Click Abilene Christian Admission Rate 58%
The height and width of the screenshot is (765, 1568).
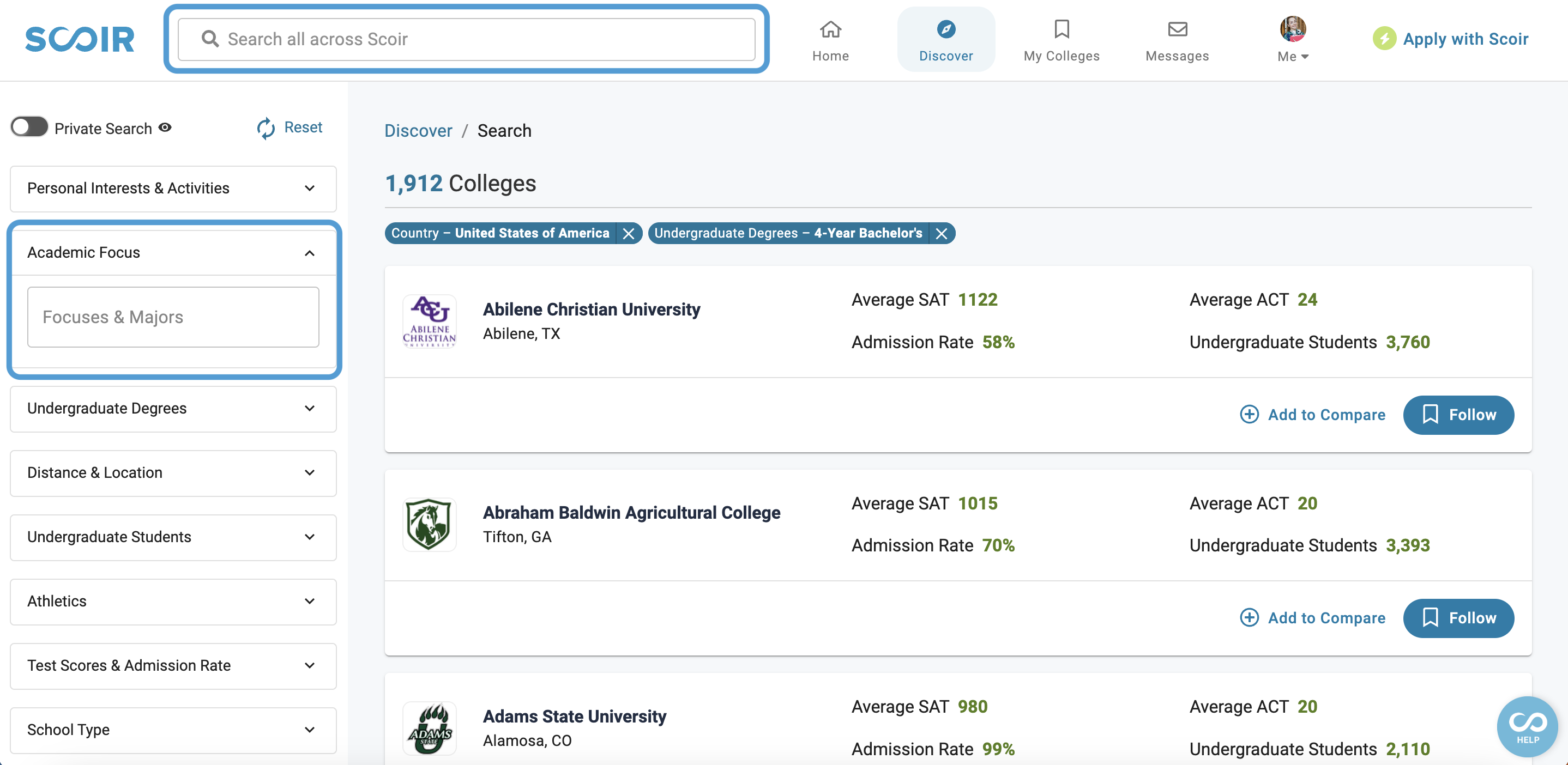coord(933,342)
